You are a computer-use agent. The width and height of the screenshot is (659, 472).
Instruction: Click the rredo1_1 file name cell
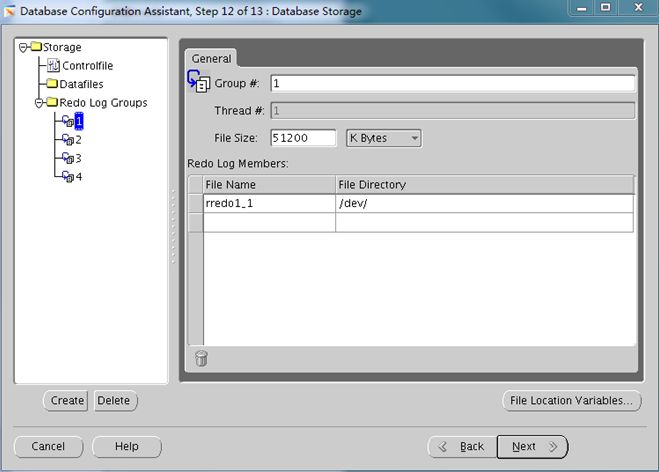269,203
